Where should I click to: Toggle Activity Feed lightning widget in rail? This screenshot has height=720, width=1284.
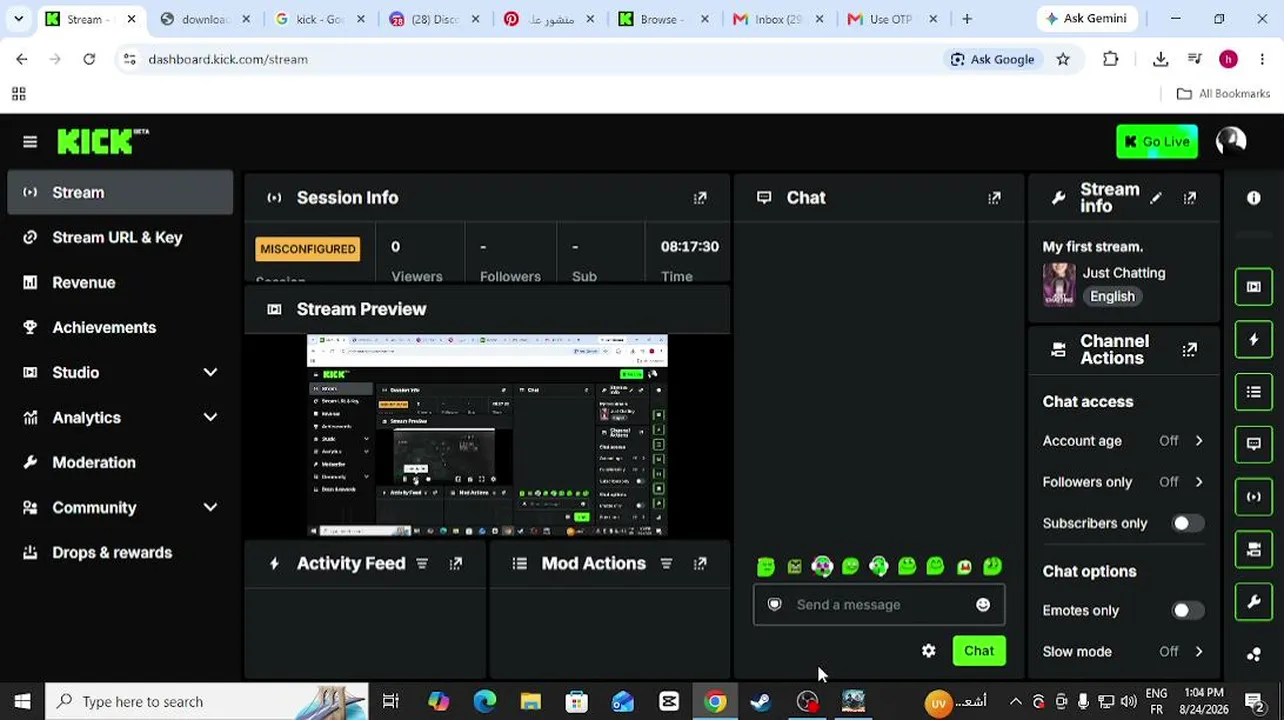pos(1254,340)
